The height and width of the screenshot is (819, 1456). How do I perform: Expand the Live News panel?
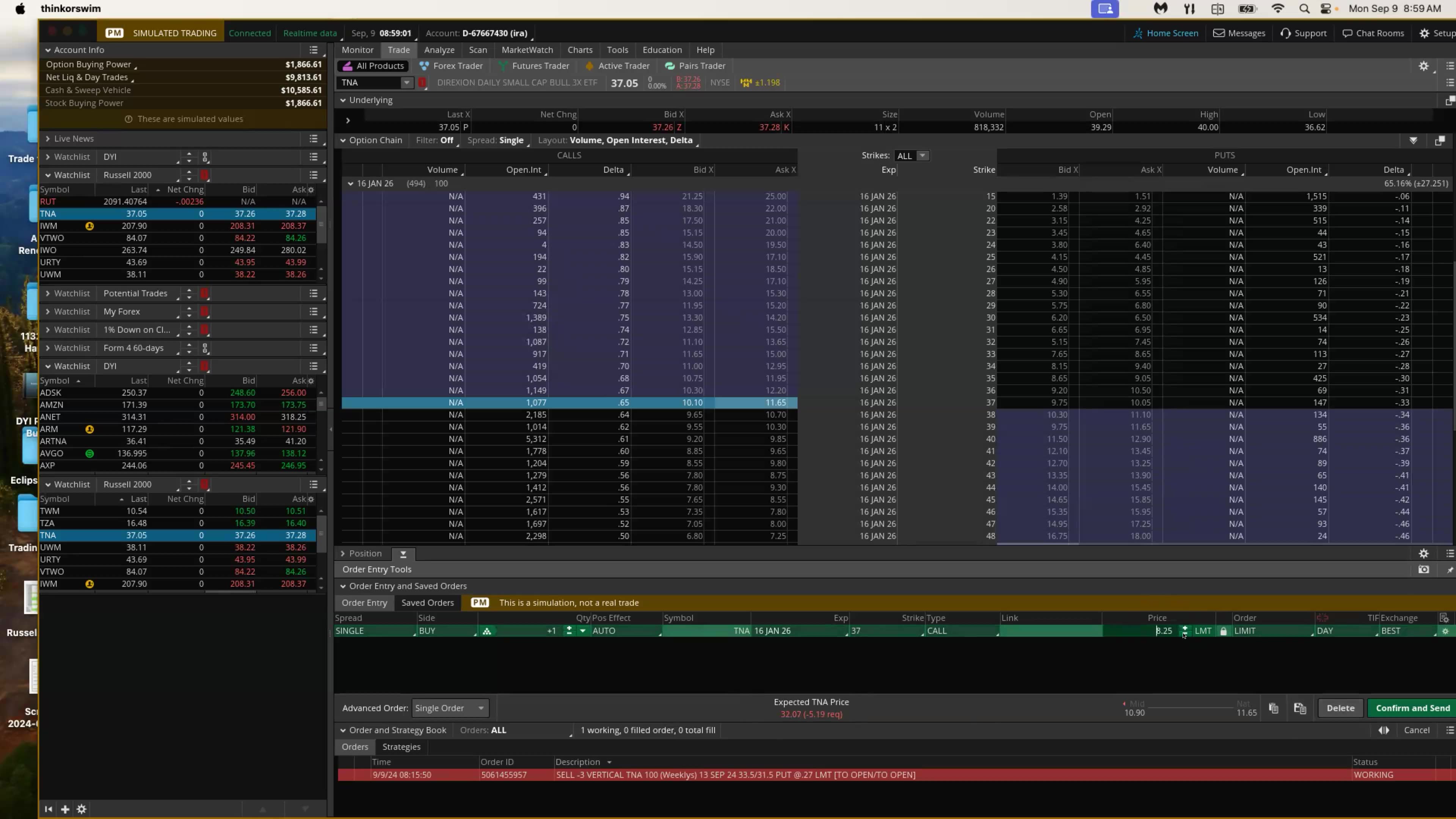click(x=48, y=138)
